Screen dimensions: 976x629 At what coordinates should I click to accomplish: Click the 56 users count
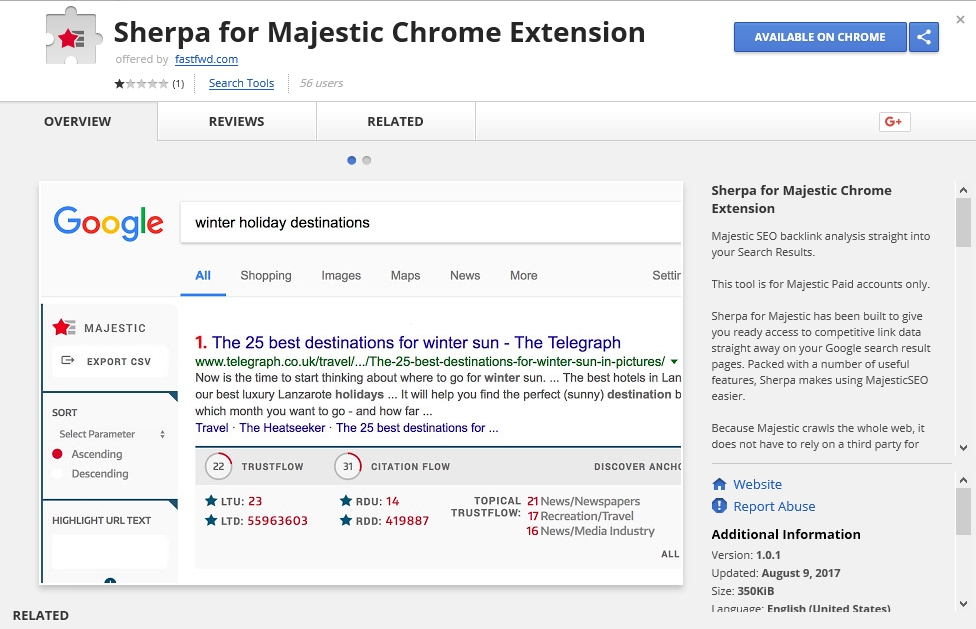pyautogui.click(x=321, y=83)
